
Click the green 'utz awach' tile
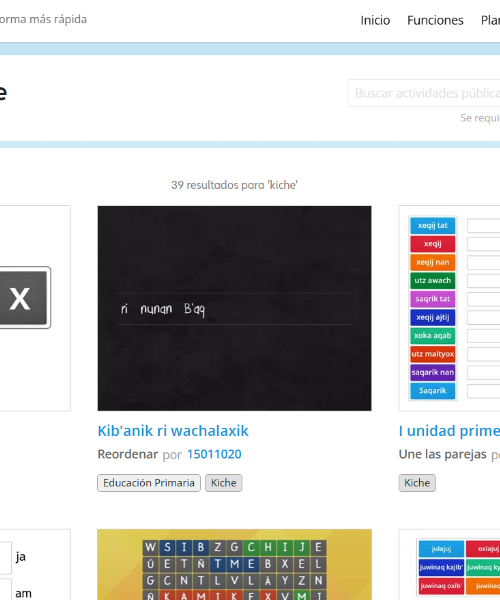(433, 280)
